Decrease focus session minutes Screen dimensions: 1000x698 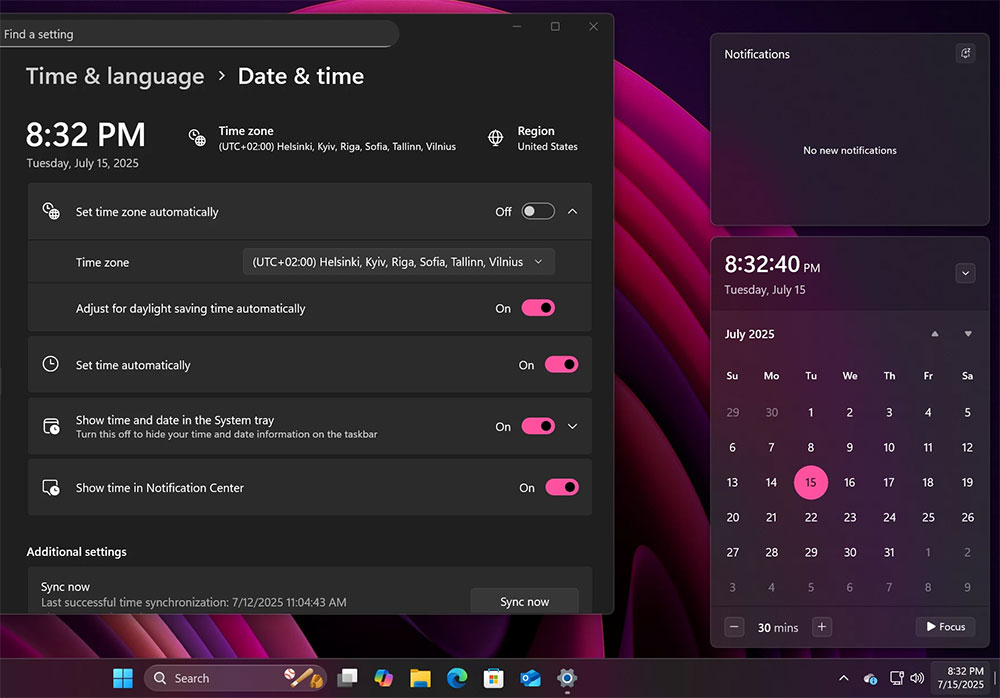click(734, 627)
